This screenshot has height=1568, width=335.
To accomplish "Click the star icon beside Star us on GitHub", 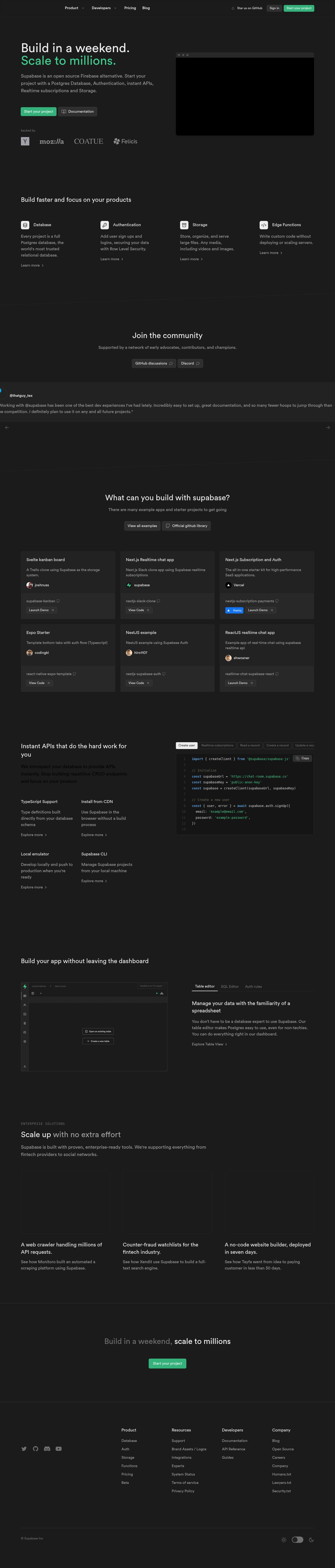I will tap(233, 8).
